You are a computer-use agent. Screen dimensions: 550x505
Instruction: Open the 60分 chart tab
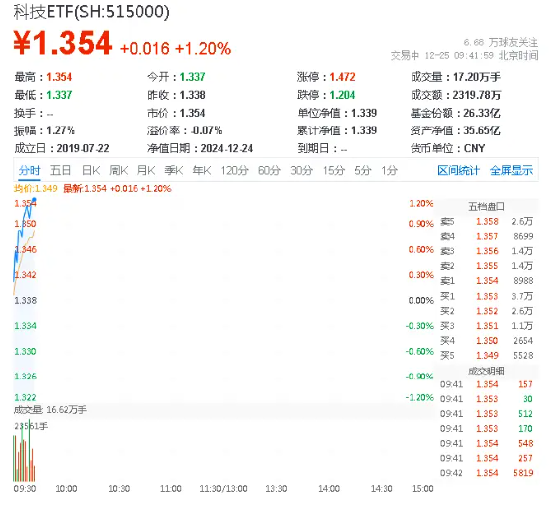269,171
